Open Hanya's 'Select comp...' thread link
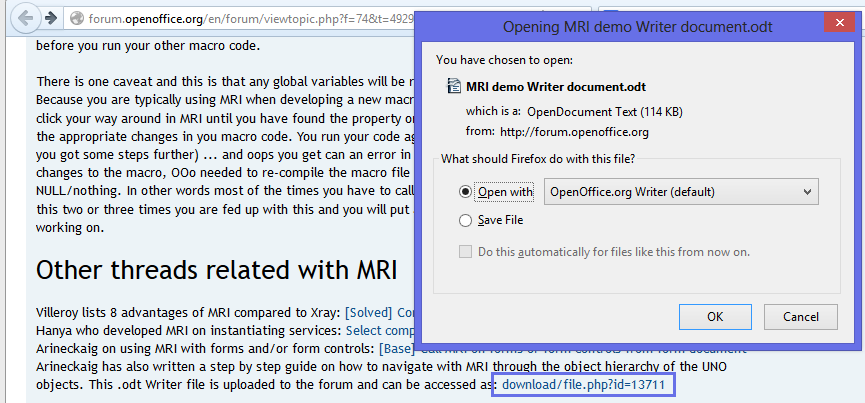 [380, 330]
